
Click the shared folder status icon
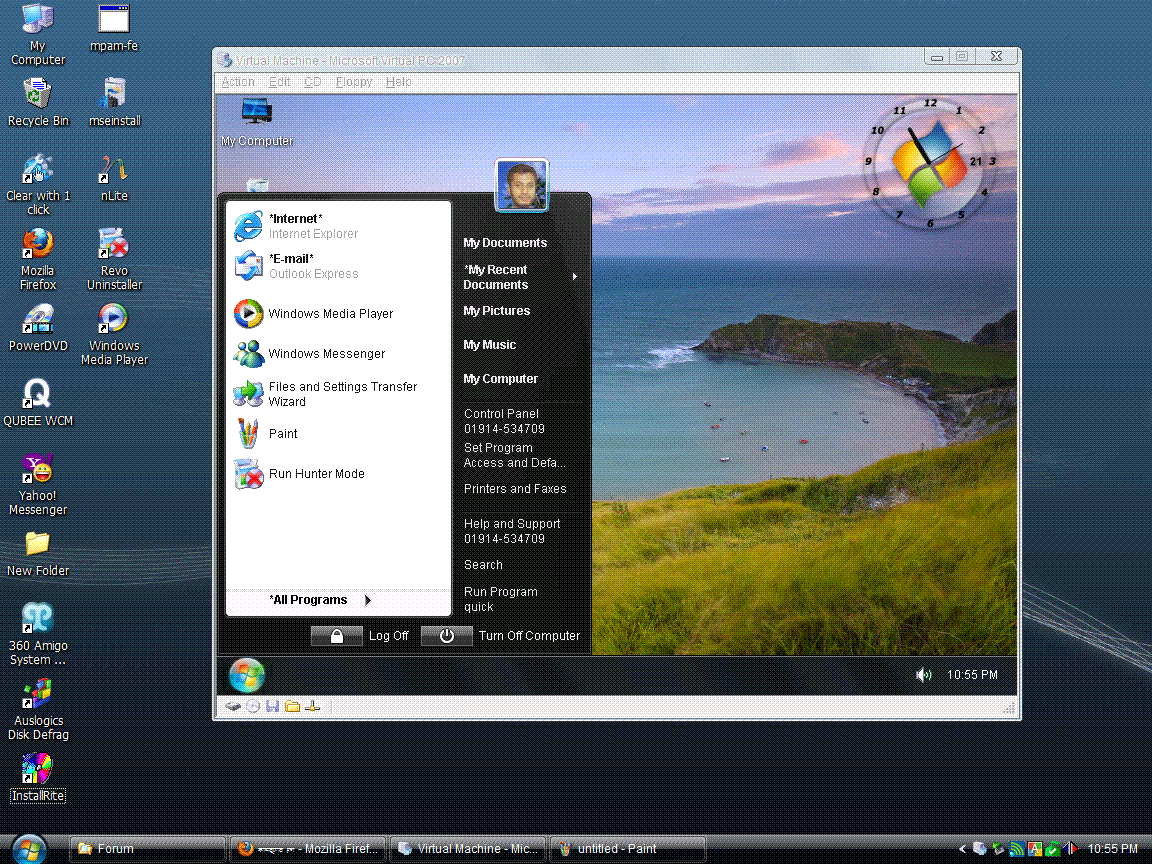(x=292, y=706)
